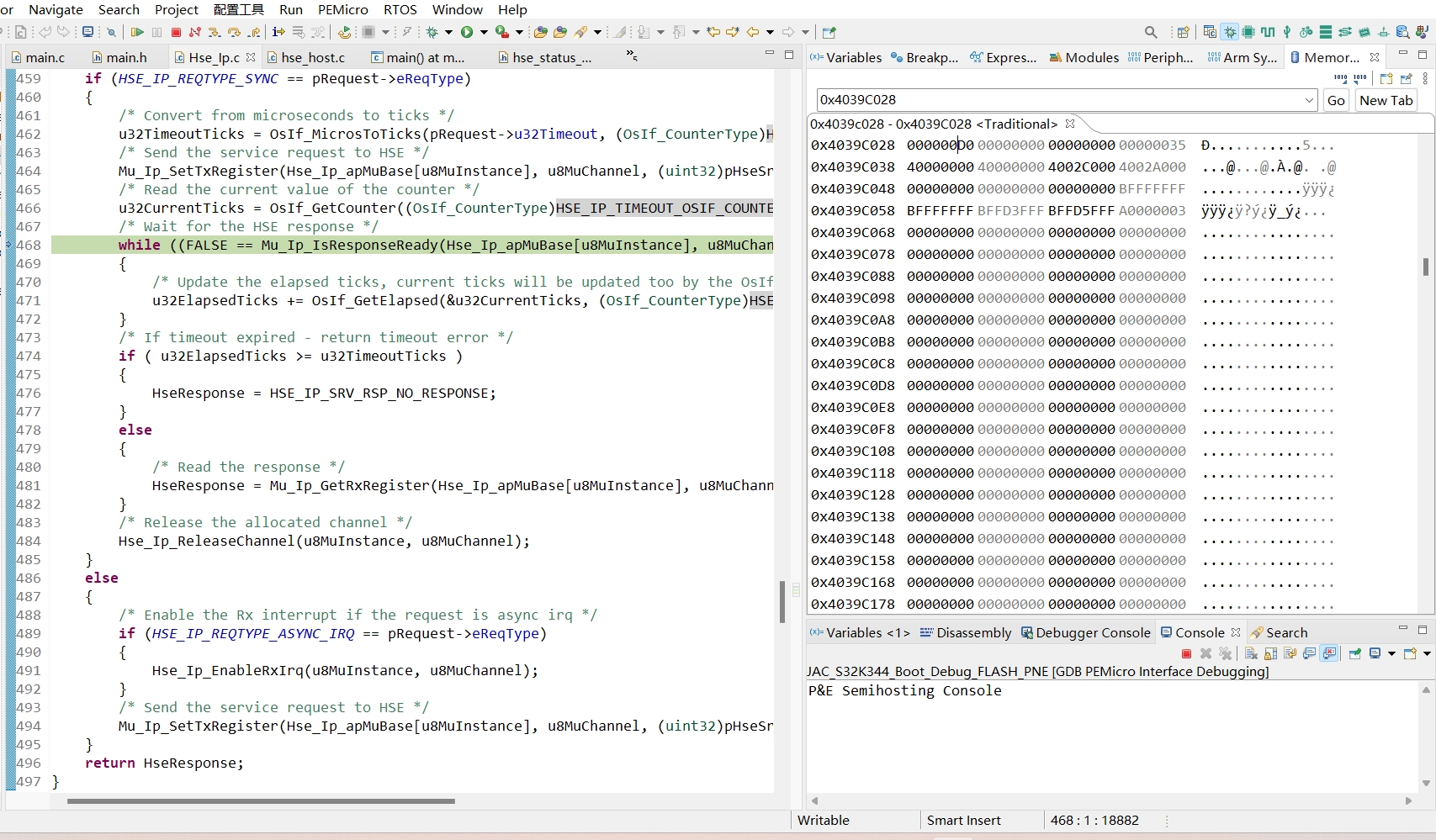Click the Import memory icon in Memory view
Viewport: 1436px width, 840px height.
(1340, 78)
